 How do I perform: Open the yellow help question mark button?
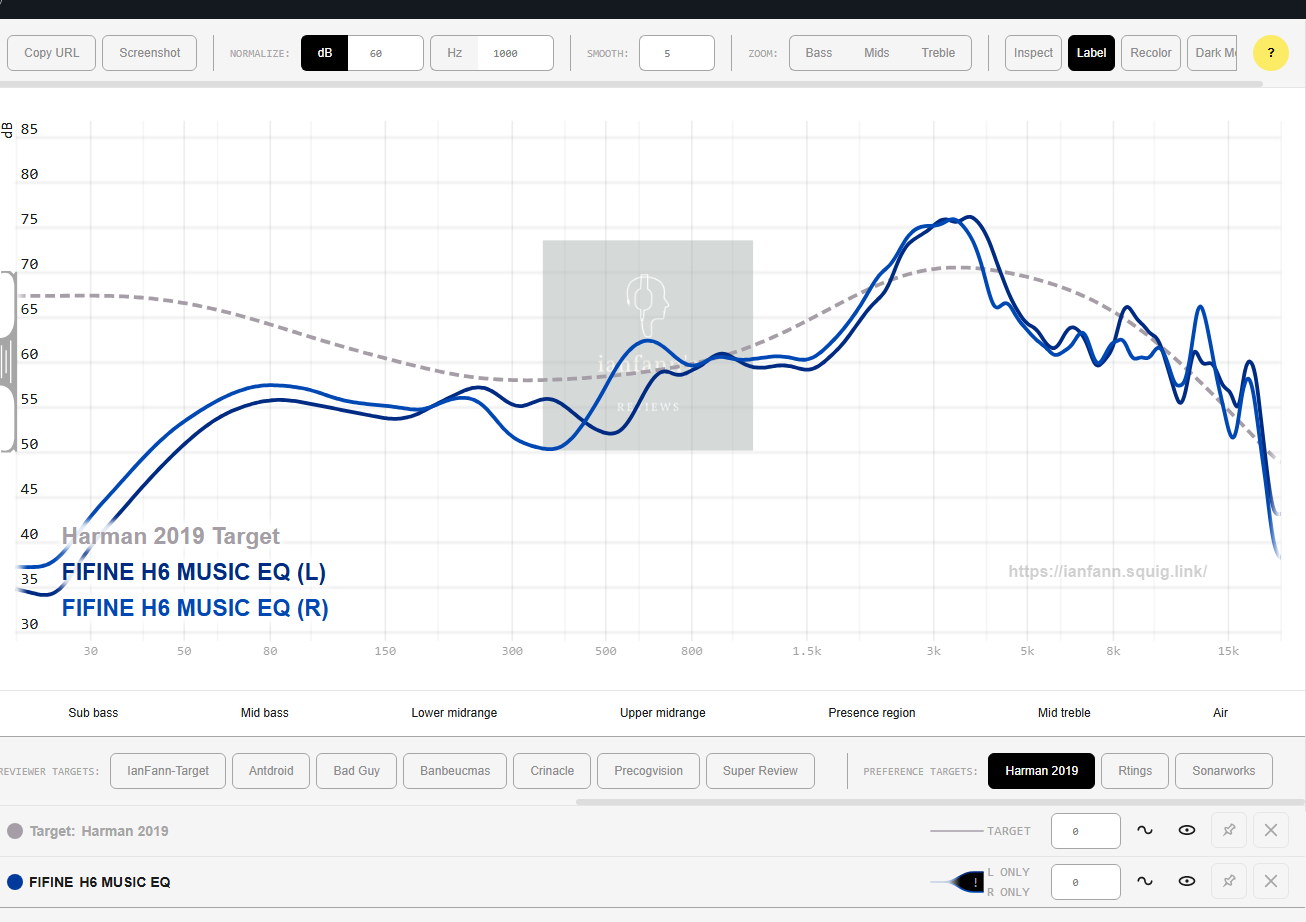pyautogui.click(x=1270, y=53)
